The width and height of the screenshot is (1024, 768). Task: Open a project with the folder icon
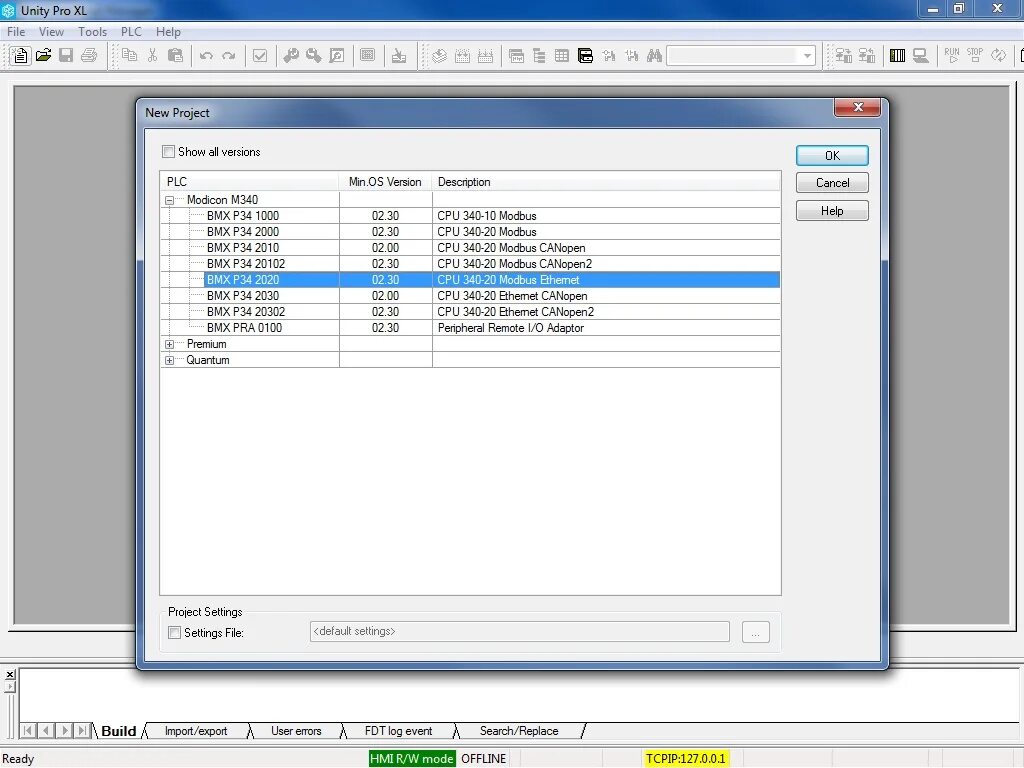pos(43,56)
